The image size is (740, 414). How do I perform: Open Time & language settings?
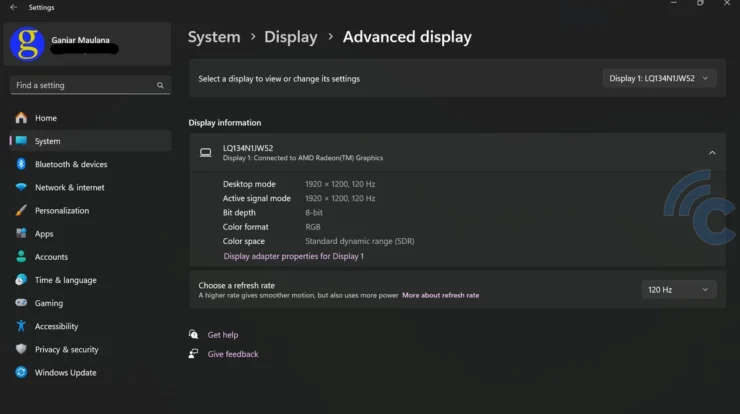point(90,279)
